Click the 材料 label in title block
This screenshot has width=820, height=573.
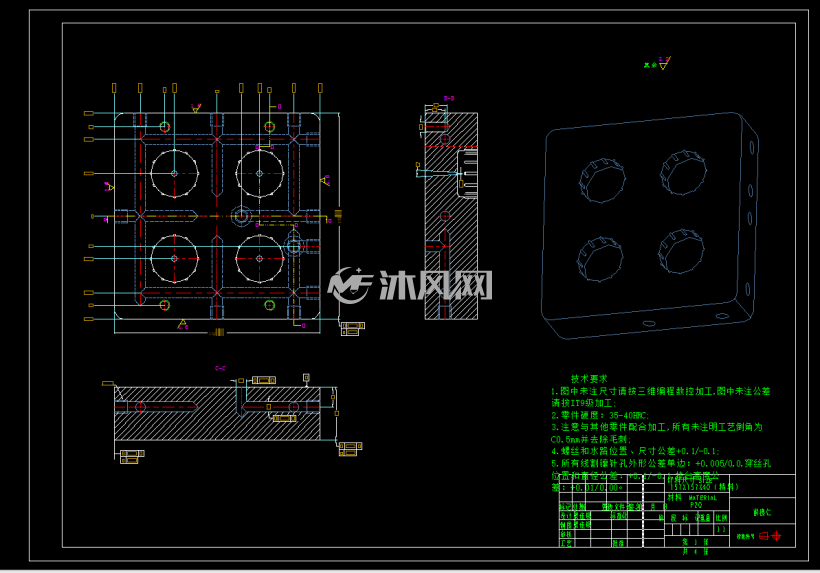click(675, 498)
